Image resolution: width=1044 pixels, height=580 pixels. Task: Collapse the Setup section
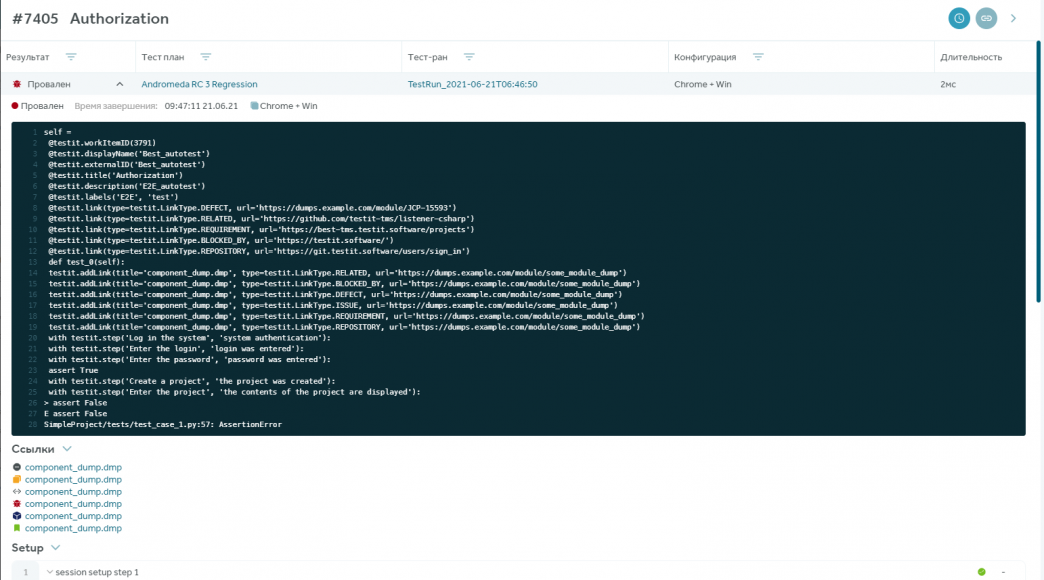coord(55,548)
